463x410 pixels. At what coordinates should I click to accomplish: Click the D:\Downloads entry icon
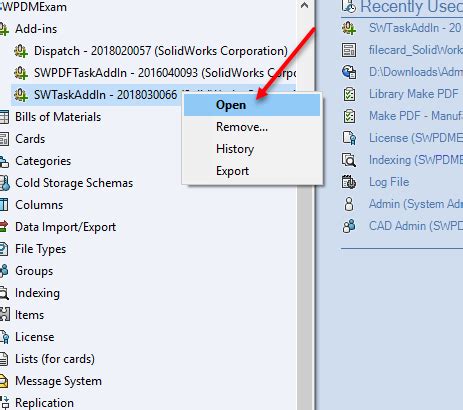pos(349,72)
